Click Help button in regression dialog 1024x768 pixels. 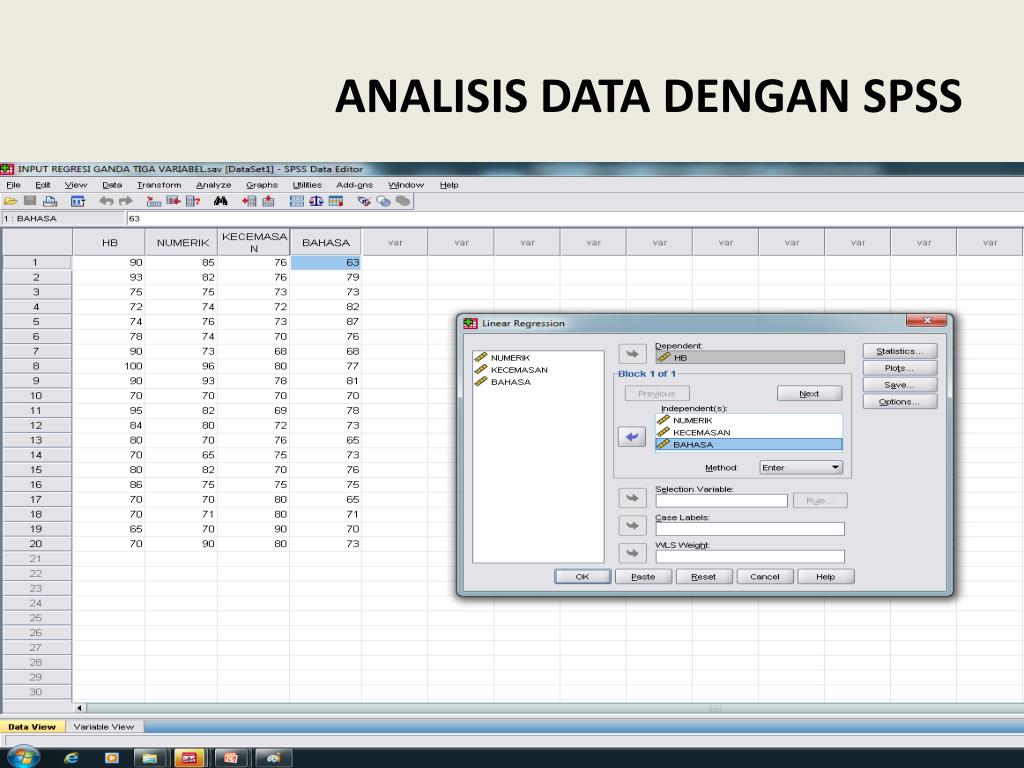point(825,577)
